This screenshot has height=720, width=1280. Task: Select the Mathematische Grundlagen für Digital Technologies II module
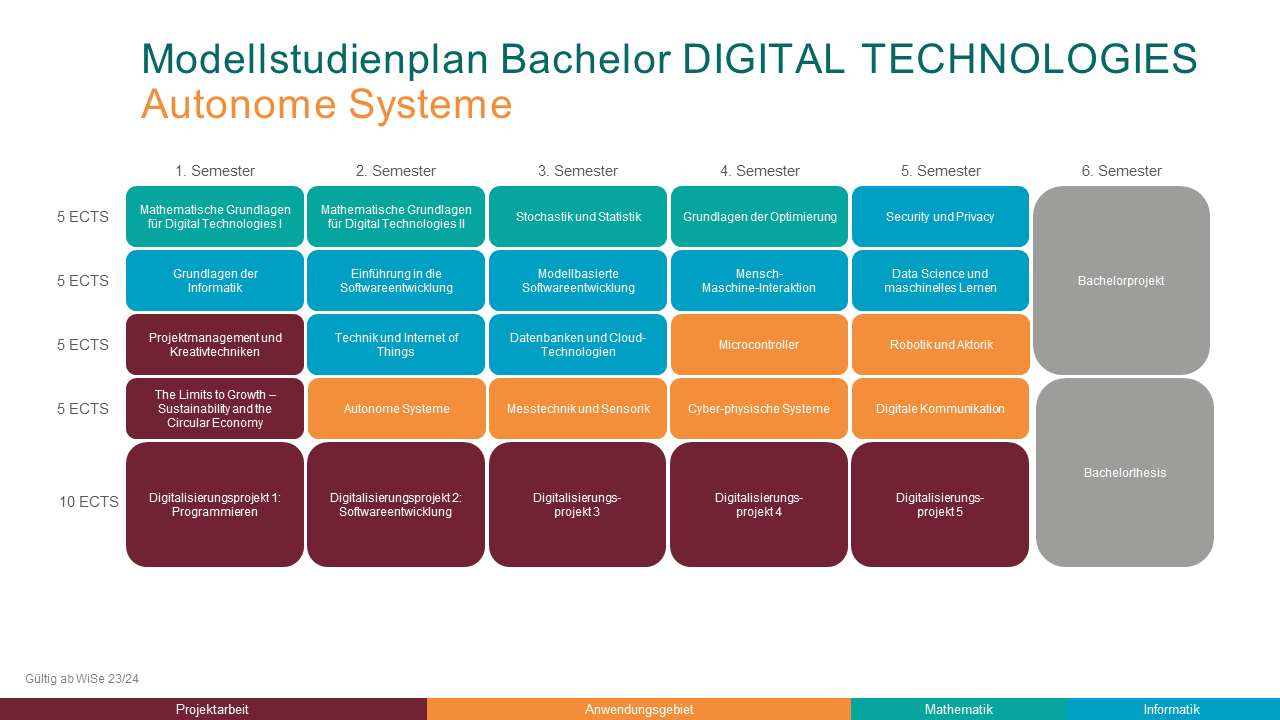[396, 216]
